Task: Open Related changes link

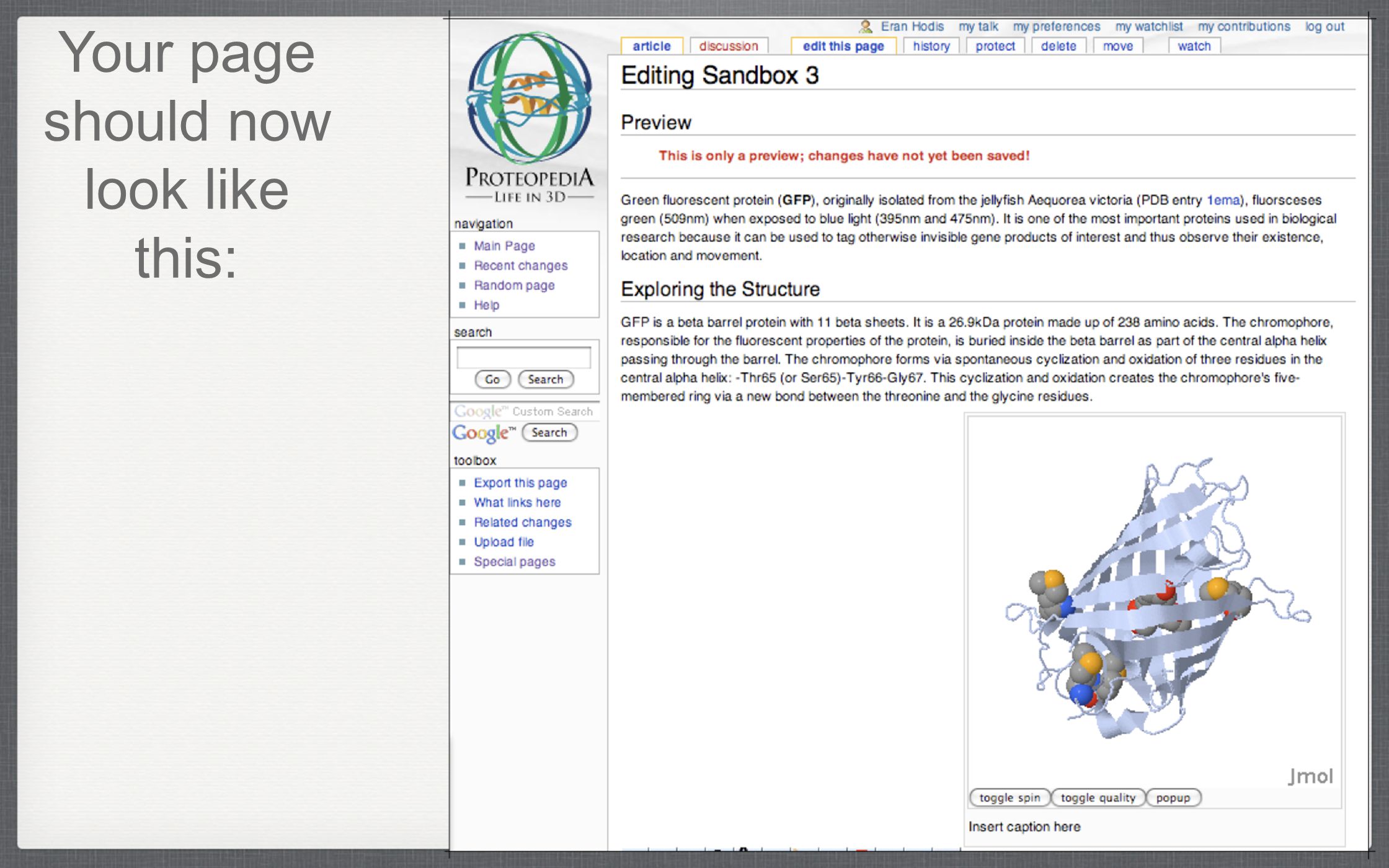Action: tap(523, 522)
